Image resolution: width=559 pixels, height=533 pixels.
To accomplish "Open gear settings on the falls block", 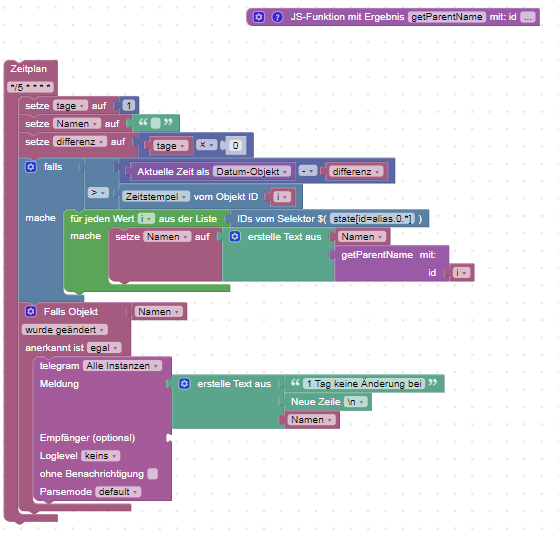I will click(x=31, y=167).
